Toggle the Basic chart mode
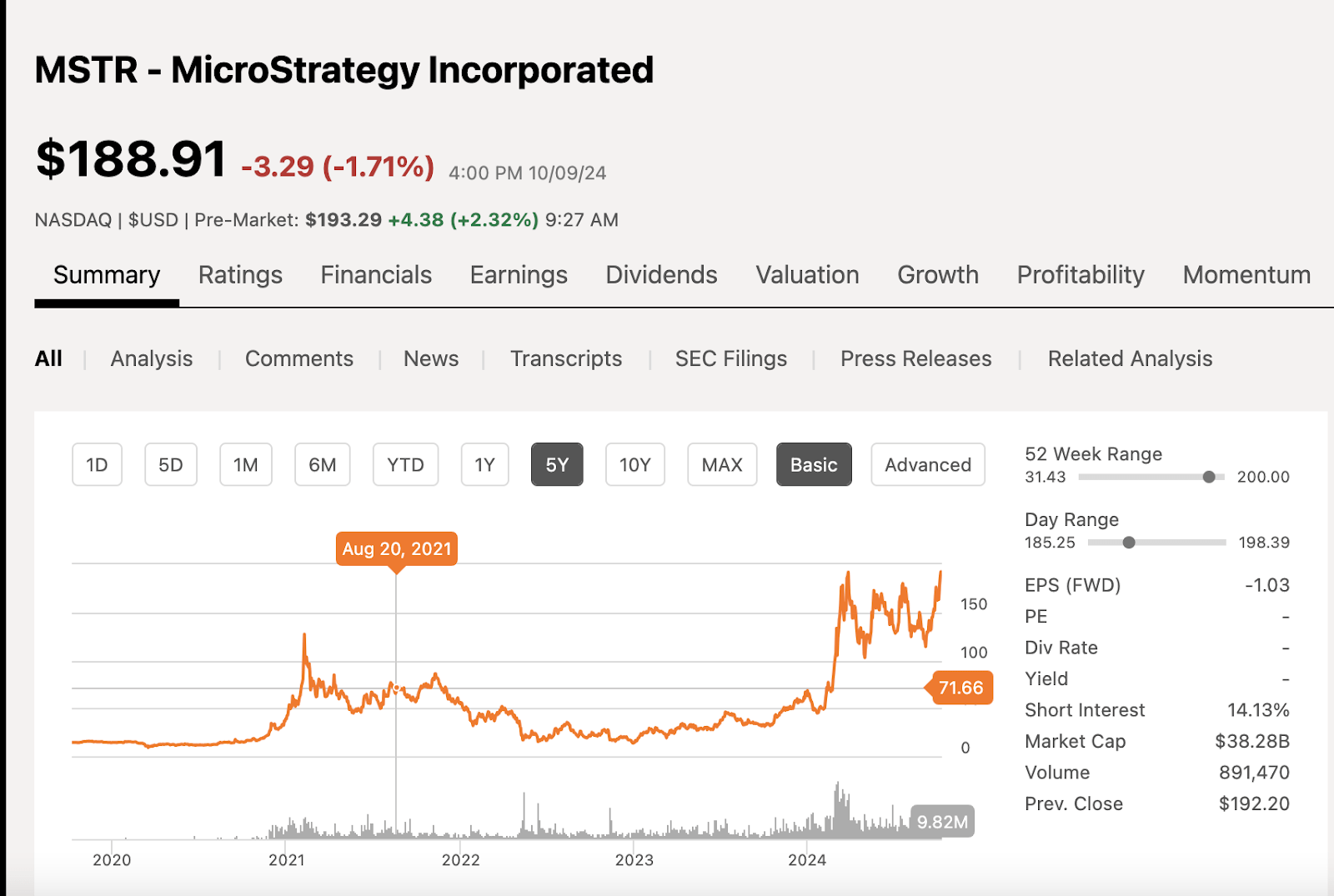Screen dimensions: 1334x896 click(x=813, y=464)
